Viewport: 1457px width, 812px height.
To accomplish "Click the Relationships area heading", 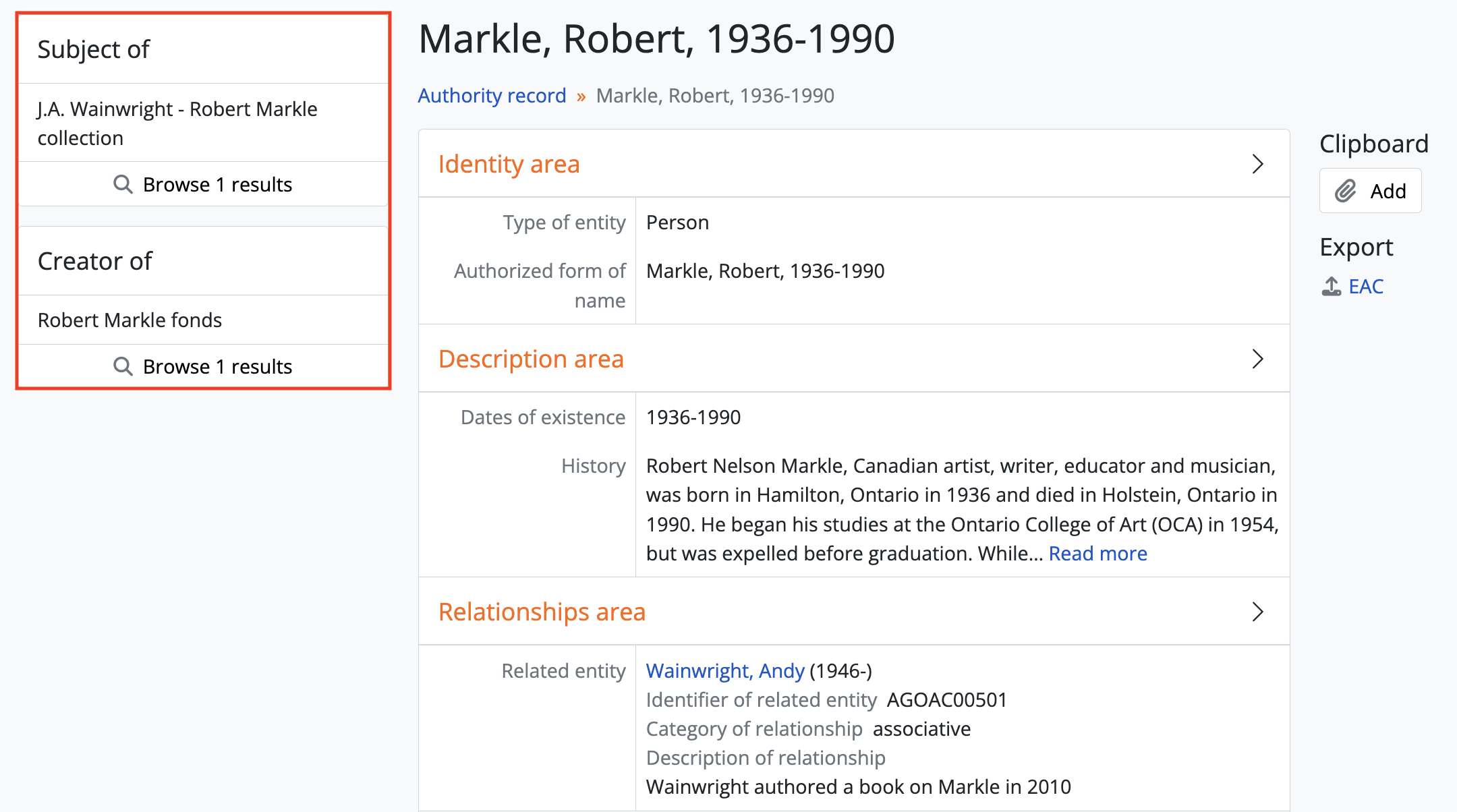I will click(542, 612).
